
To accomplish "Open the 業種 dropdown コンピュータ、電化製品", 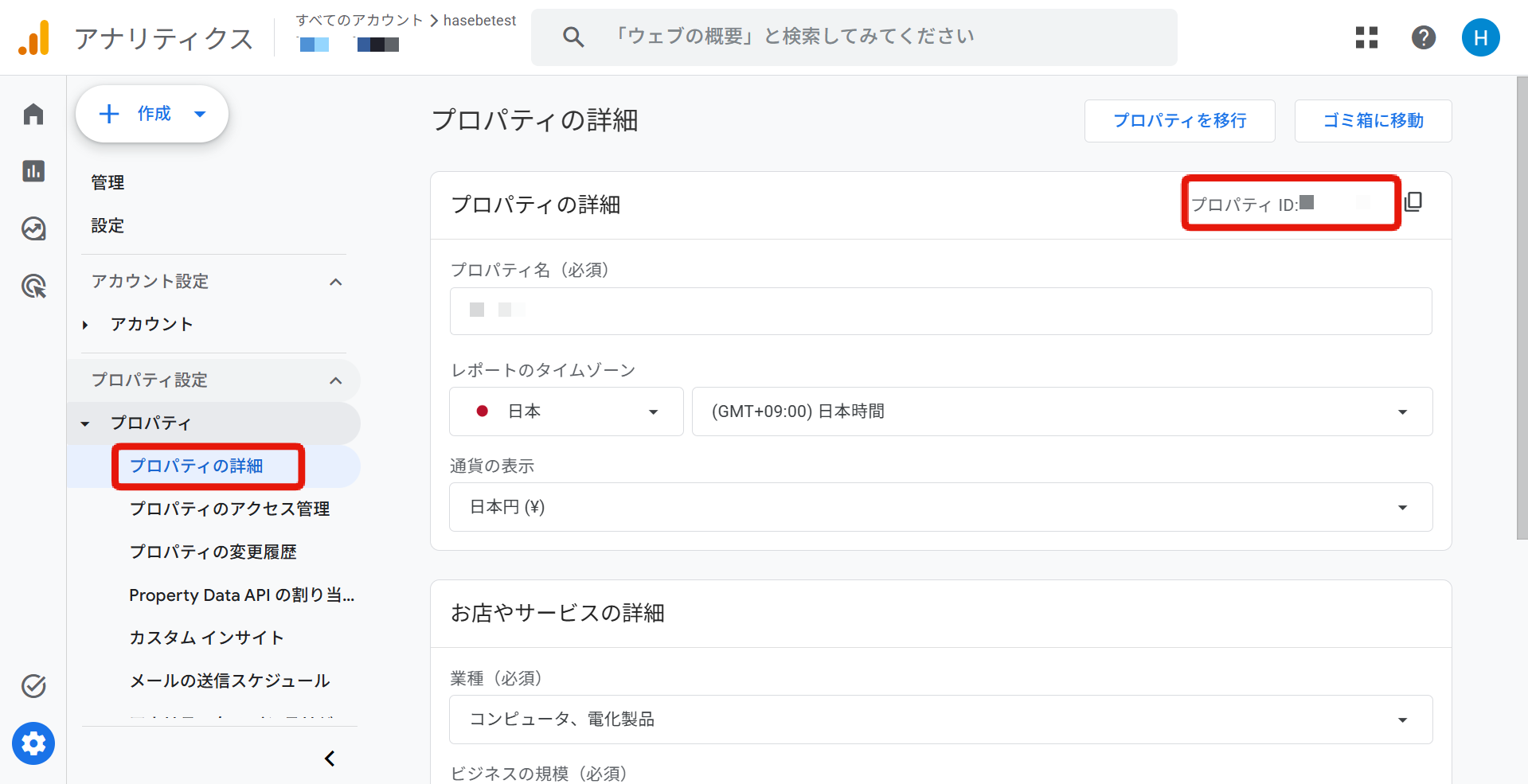I will 940,720.
